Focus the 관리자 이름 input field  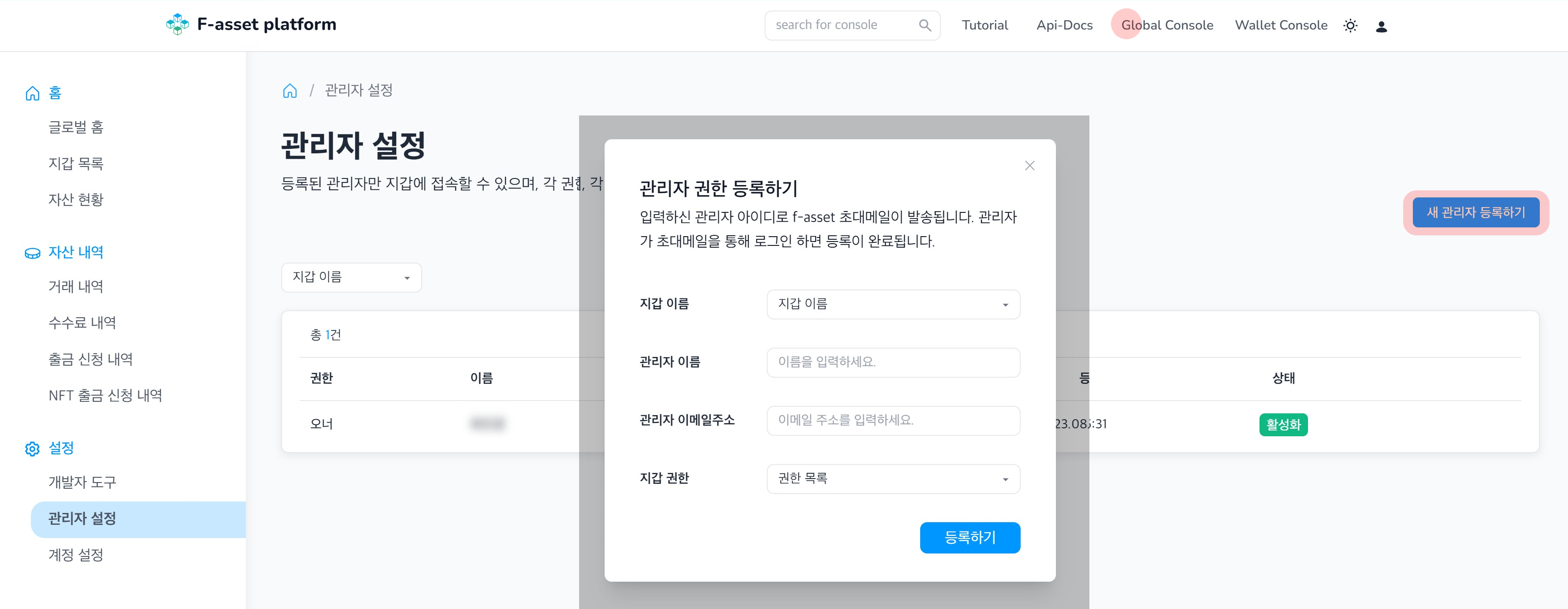coord(893,363)
